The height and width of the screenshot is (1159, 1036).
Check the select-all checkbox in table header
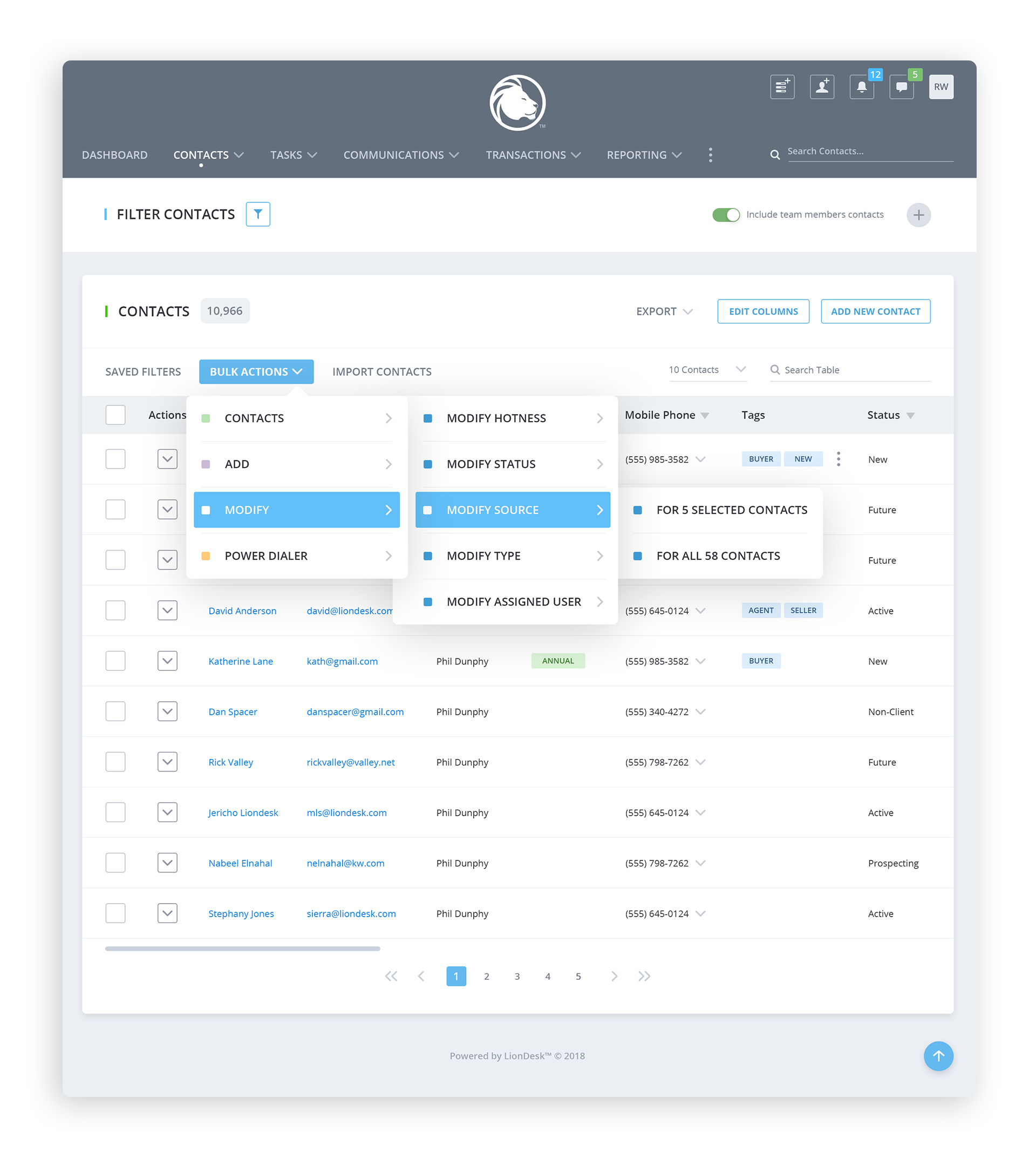point(115,415)
